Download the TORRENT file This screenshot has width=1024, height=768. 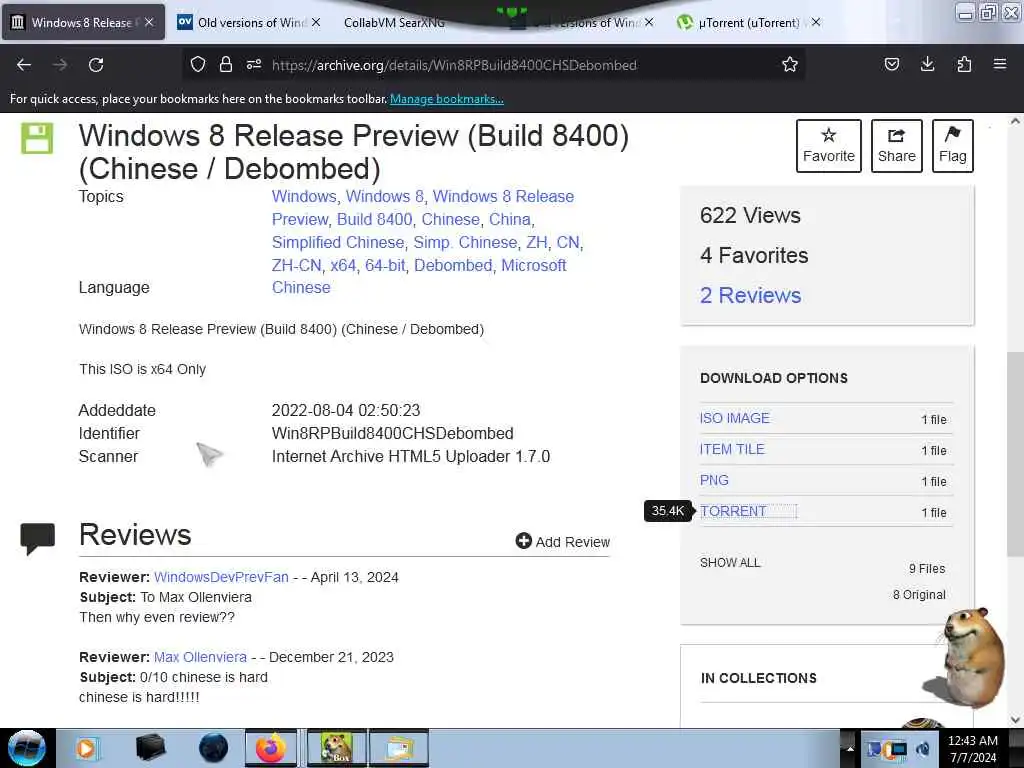click(x=733, y=511)
